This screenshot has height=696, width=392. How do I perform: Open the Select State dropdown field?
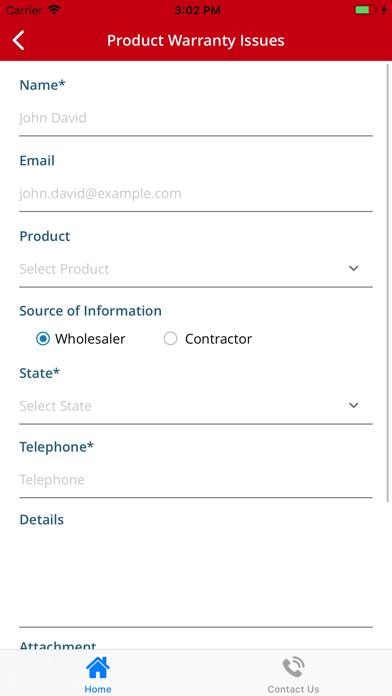coord(196,406)
